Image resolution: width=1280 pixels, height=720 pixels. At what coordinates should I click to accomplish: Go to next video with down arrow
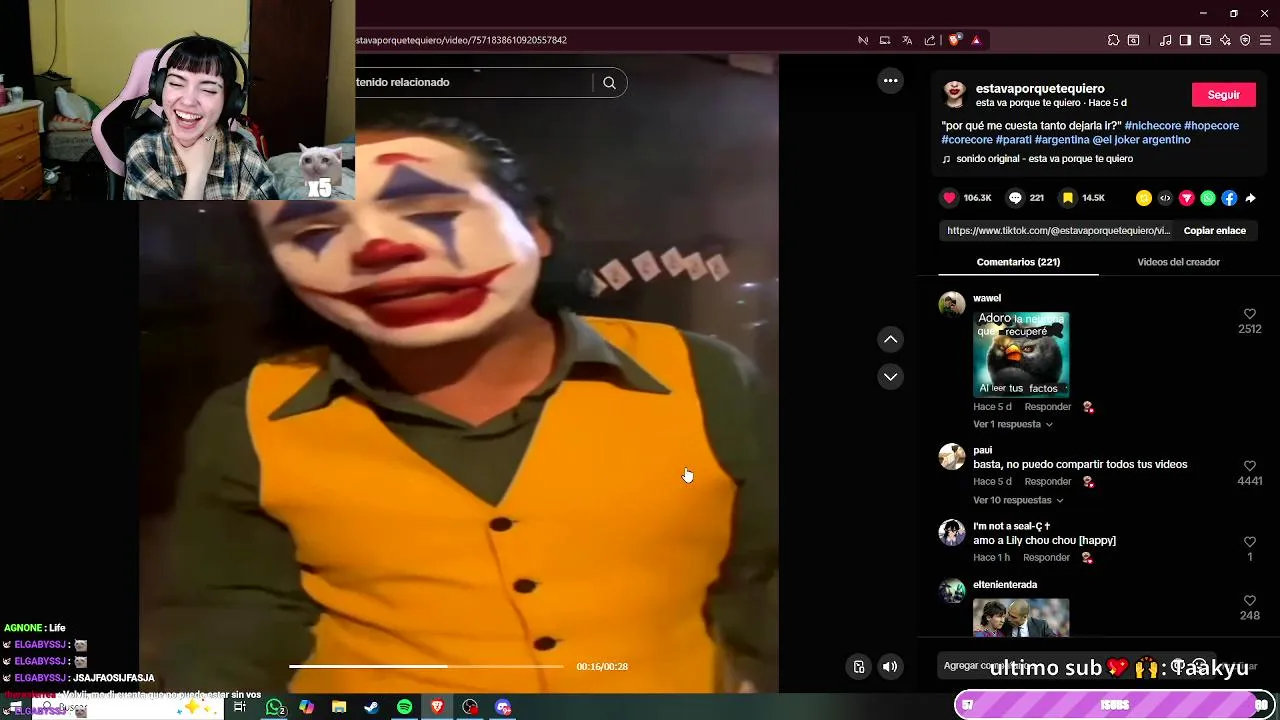pyautogui.click(x=890, y=377)
